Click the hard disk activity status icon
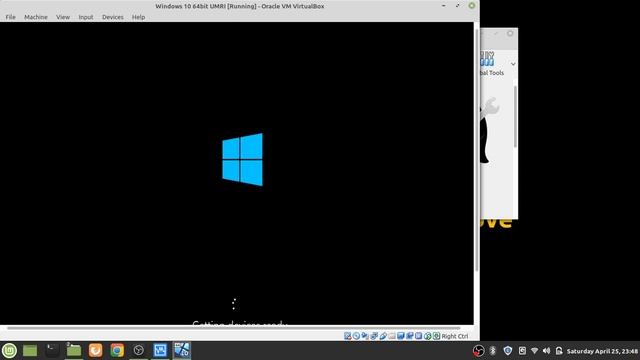 347,336
